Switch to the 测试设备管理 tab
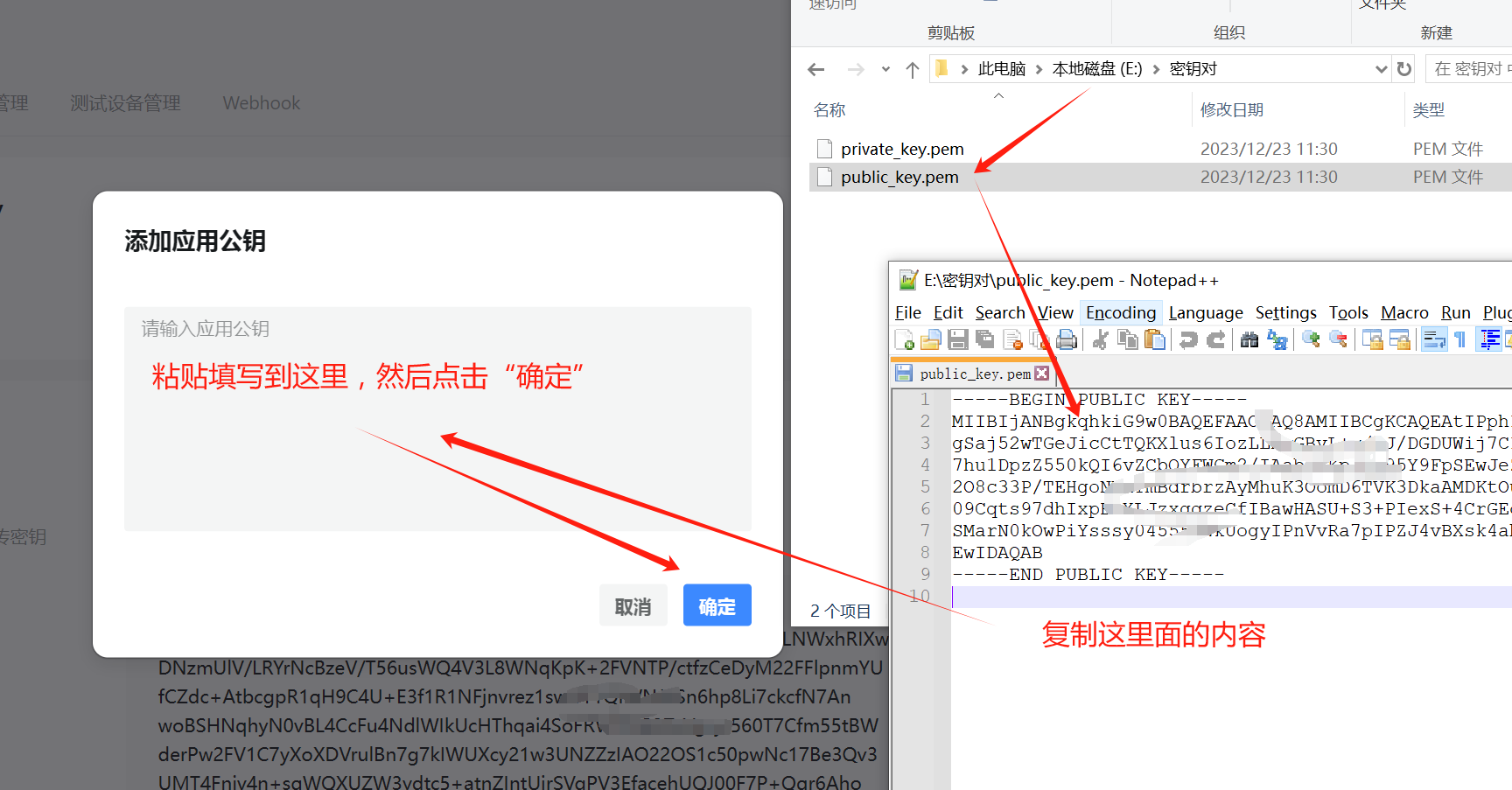Image resolution: width=1512 pixels, height=790 pixels. 125,103
